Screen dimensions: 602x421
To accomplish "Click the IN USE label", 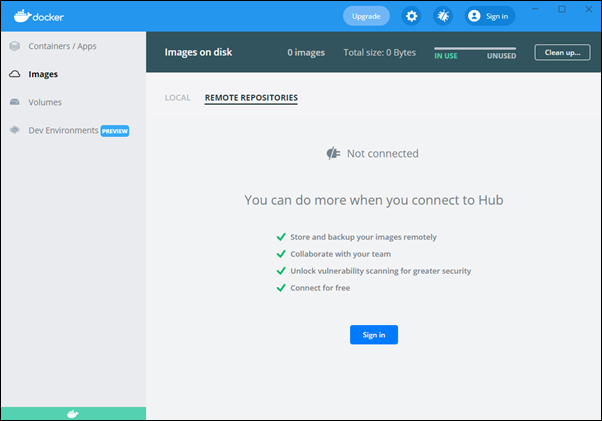I will tap(446, 56).
